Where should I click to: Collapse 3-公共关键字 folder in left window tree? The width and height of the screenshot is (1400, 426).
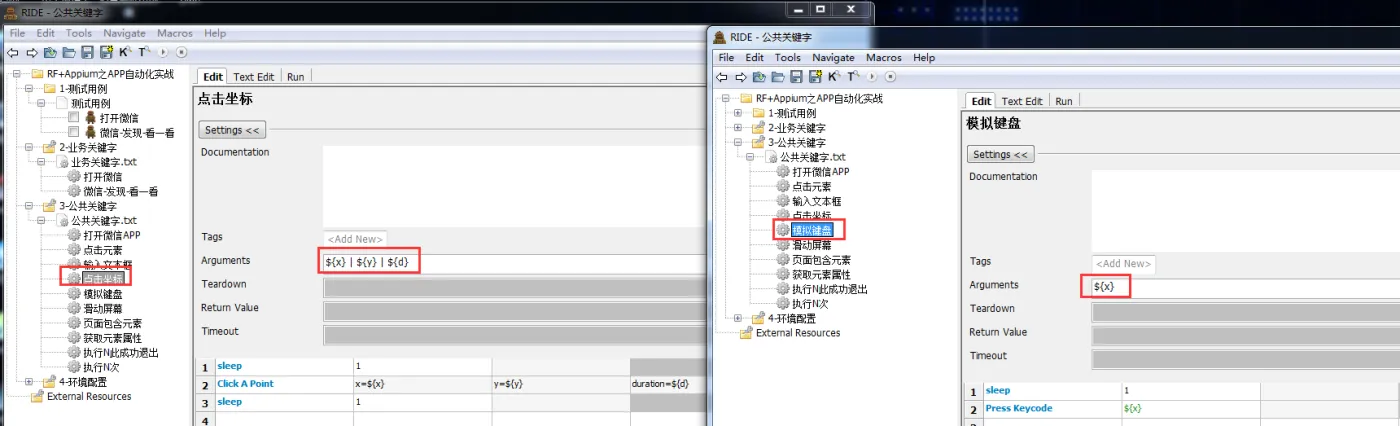click(x=29, y=206)
